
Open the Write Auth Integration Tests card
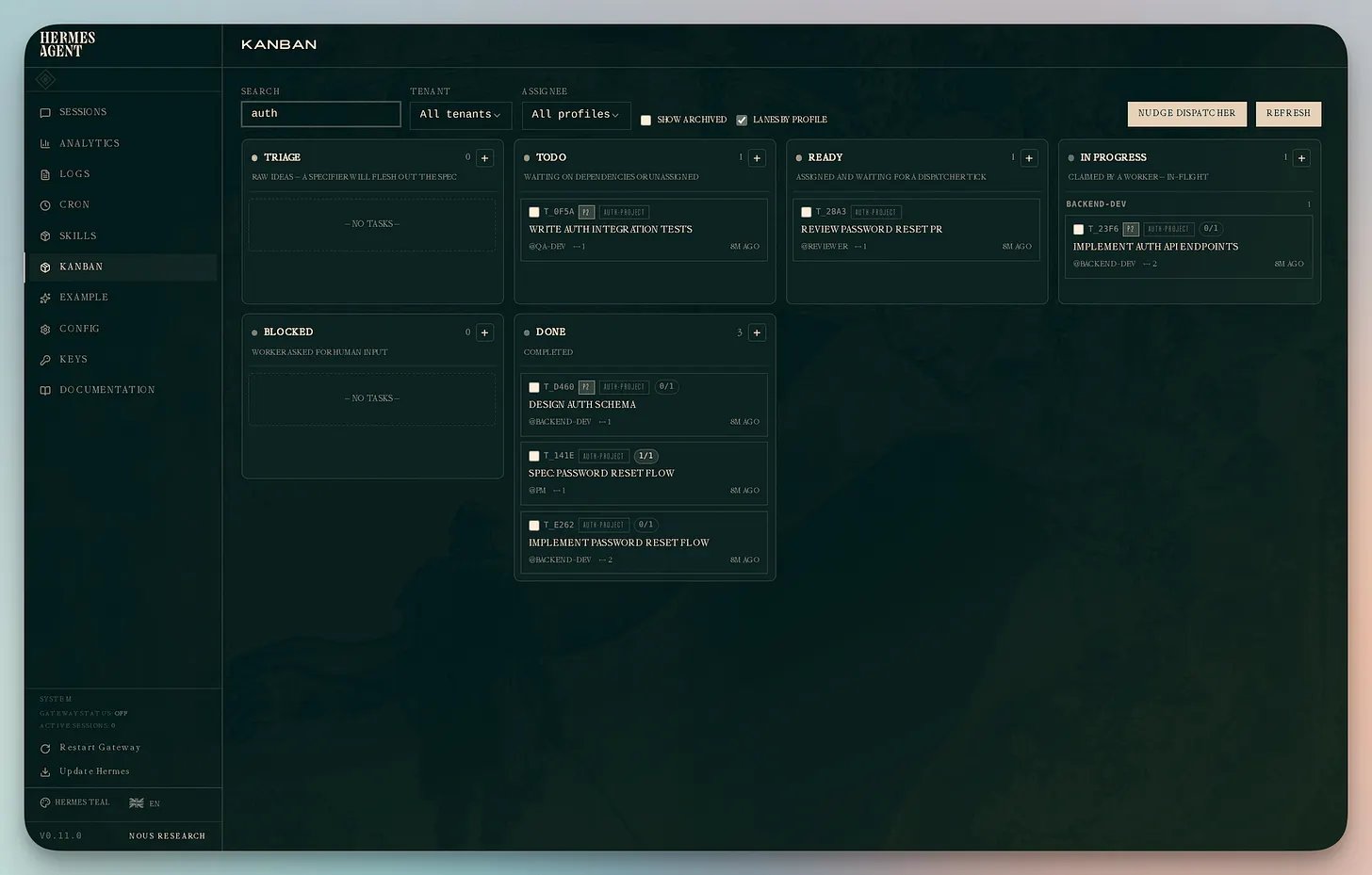(x=645, y=230)
